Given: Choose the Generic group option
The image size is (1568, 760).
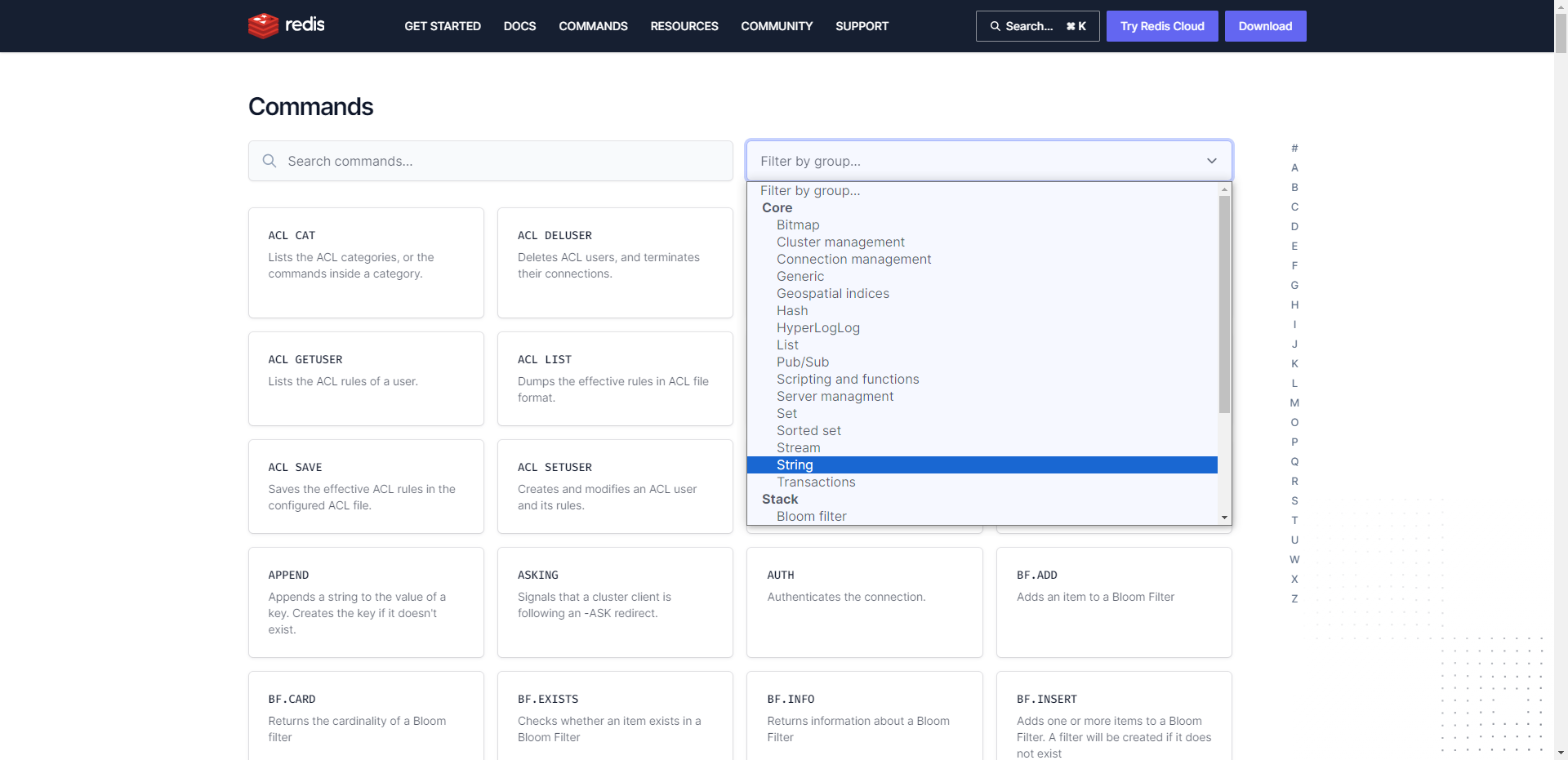Looking at the screenshot, I should point(982,276).
